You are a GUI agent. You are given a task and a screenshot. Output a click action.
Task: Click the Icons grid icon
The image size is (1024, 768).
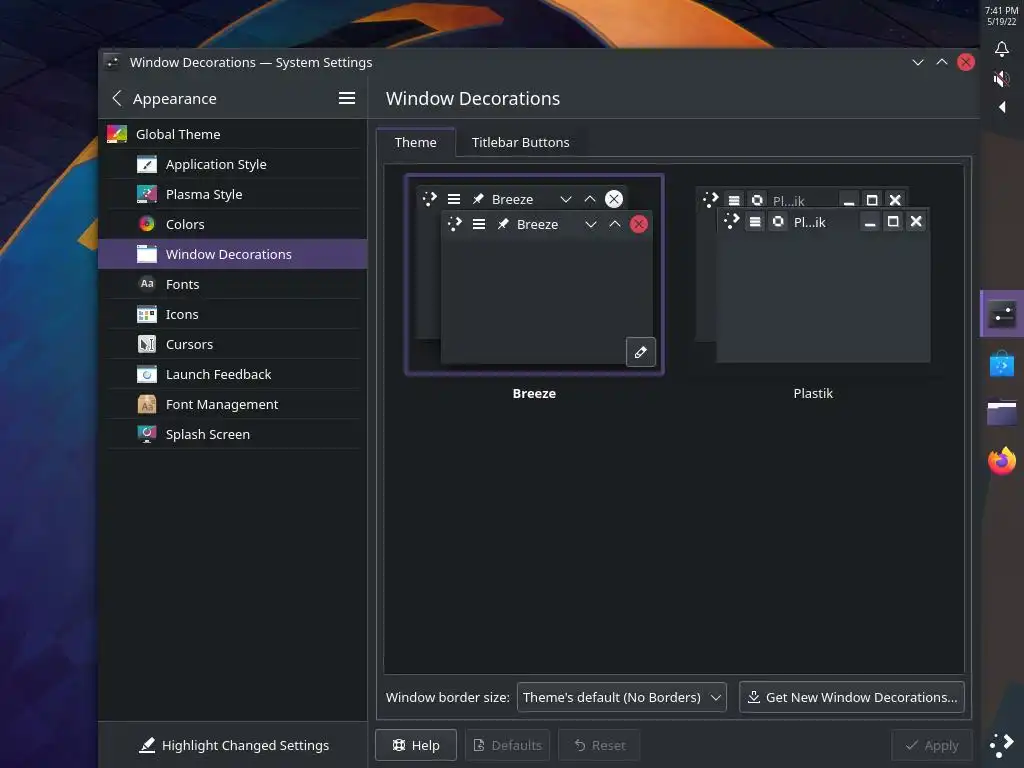(147, 315)
